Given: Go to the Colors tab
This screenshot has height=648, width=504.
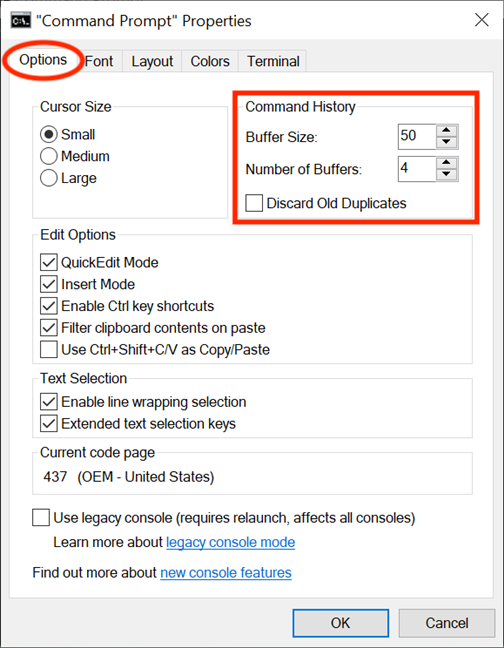Looking at the screenshot, I should tap(210, 61).
